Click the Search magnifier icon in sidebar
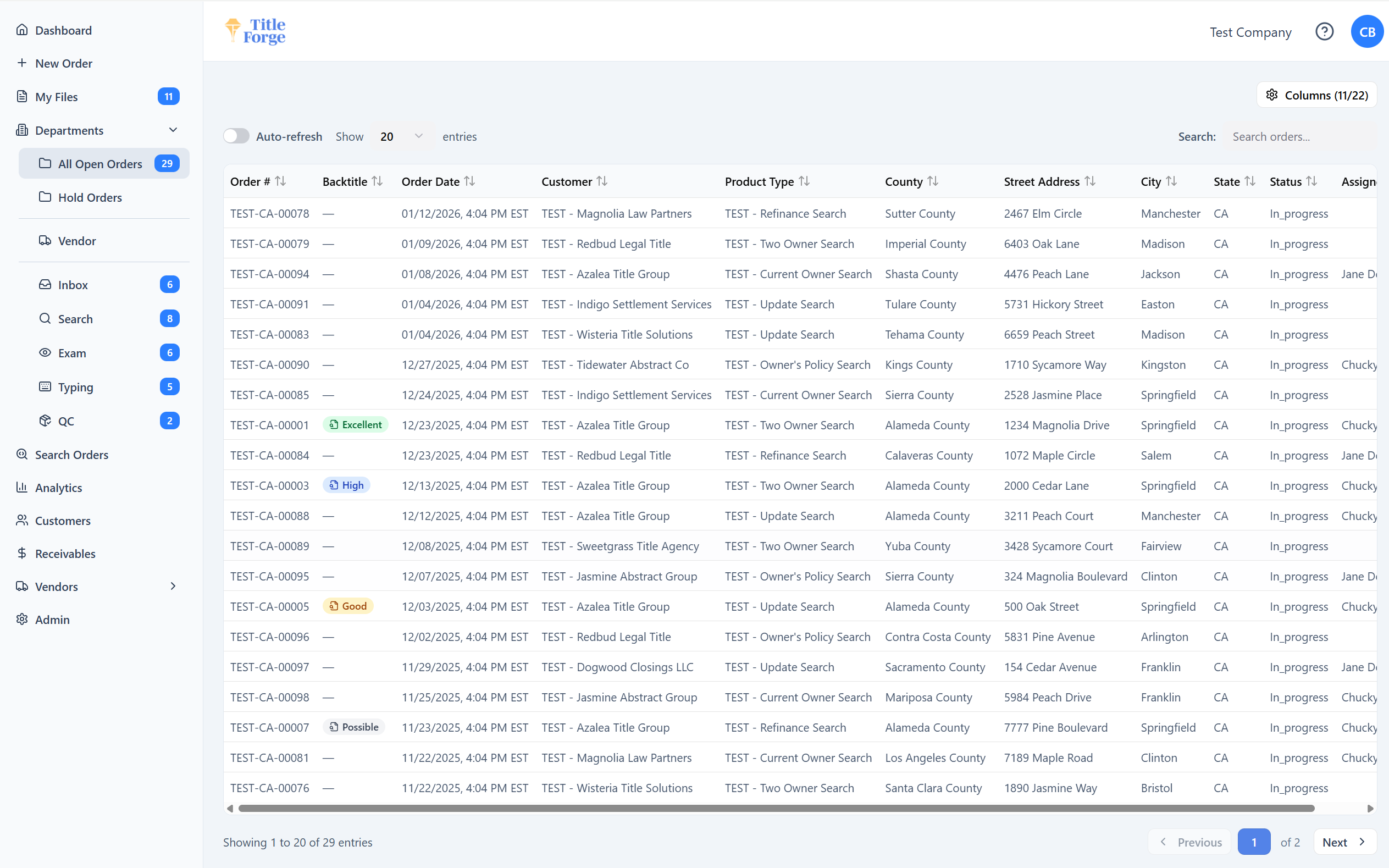The width and height of the screenshot is (1389, 868). [x=45, y=318]
